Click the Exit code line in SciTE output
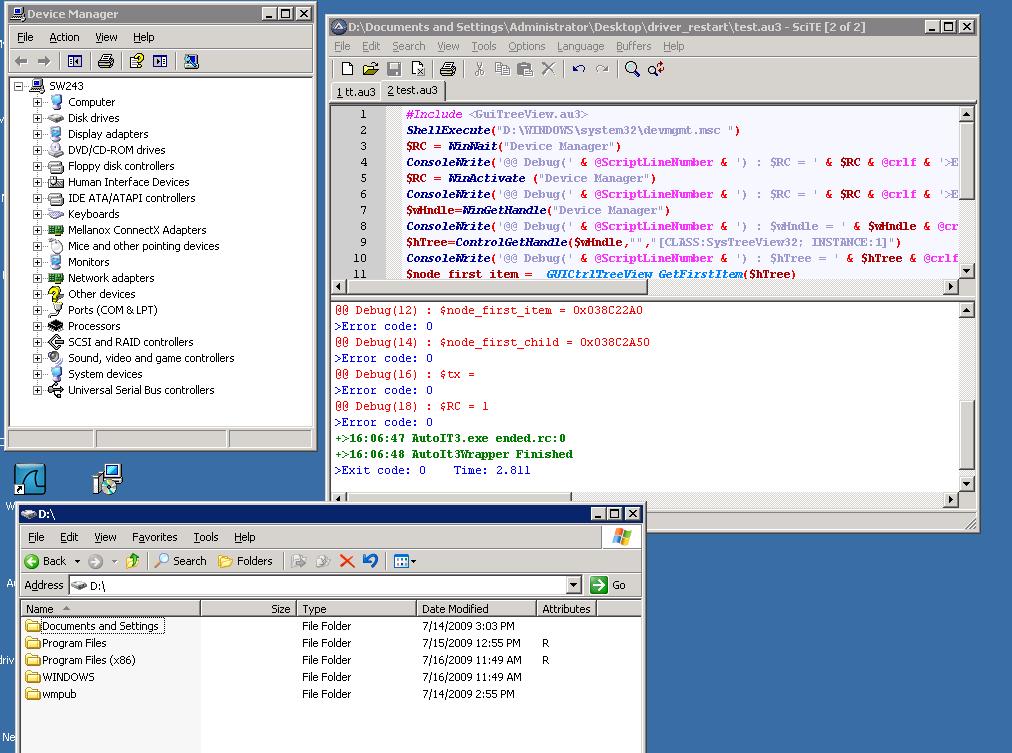1012x753 pixels. pos(432,470)
